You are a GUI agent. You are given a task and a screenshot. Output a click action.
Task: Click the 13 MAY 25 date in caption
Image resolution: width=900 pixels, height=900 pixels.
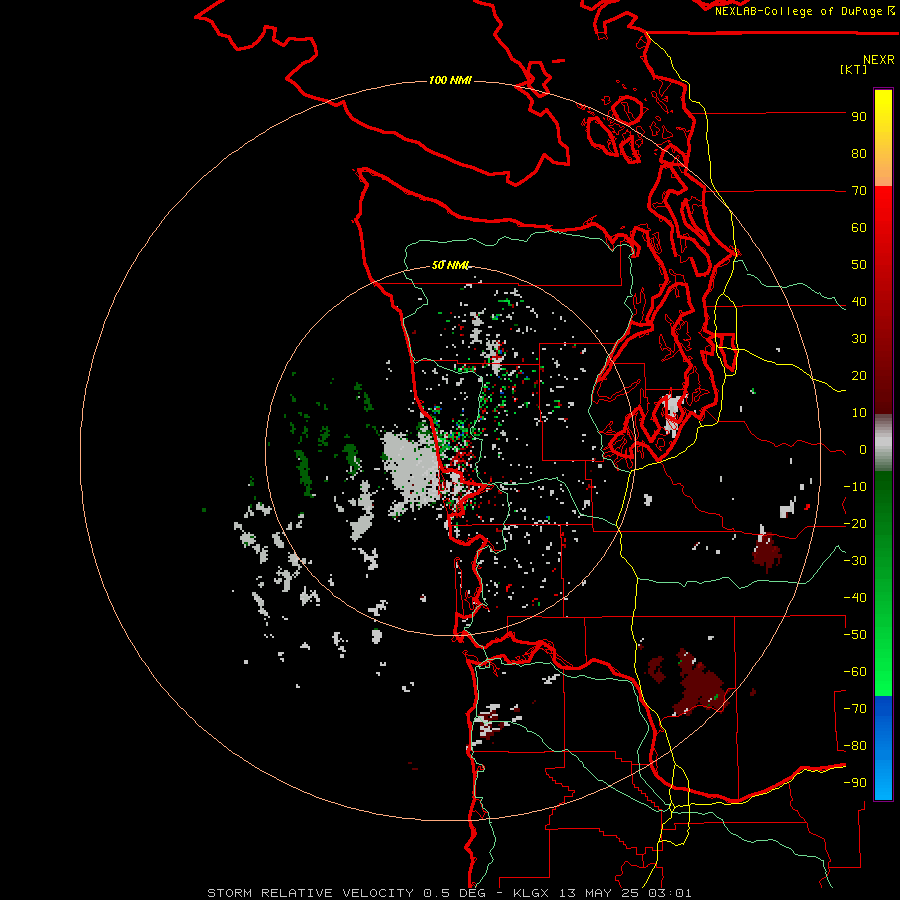click(601, 893)
